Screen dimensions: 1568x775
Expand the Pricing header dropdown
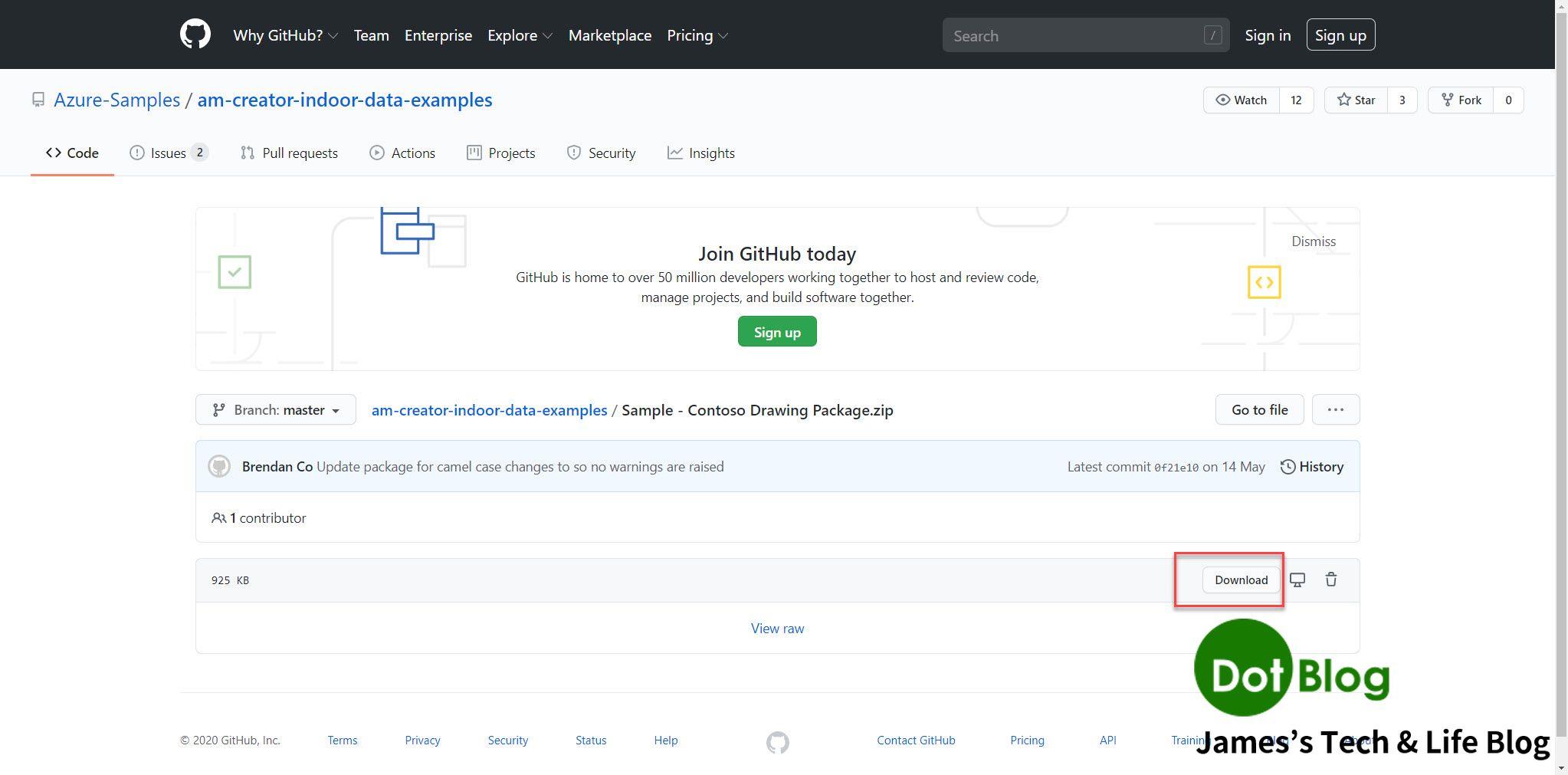point(697,35)
